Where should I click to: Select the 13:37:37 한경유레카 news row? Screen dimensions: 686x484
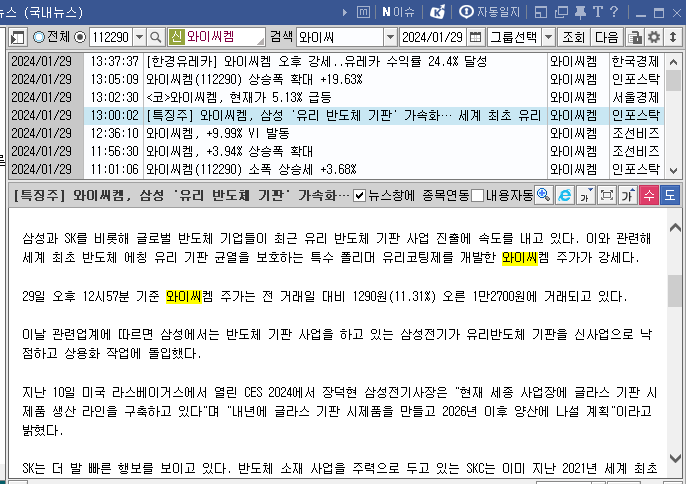[x=336, y=61]
